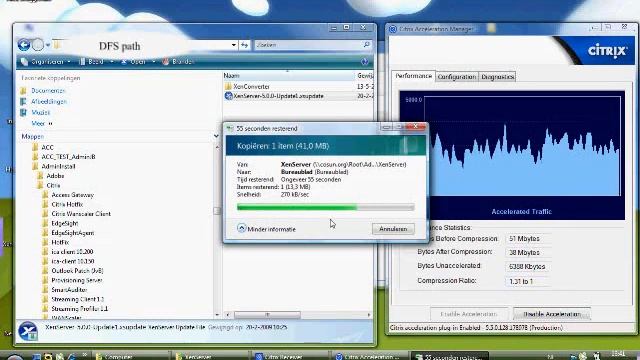The image size is (640, 360).
Task: Select the XenServer-5.0.0-Update1.xsupdate file icon
Action: [x=228, y=96]
